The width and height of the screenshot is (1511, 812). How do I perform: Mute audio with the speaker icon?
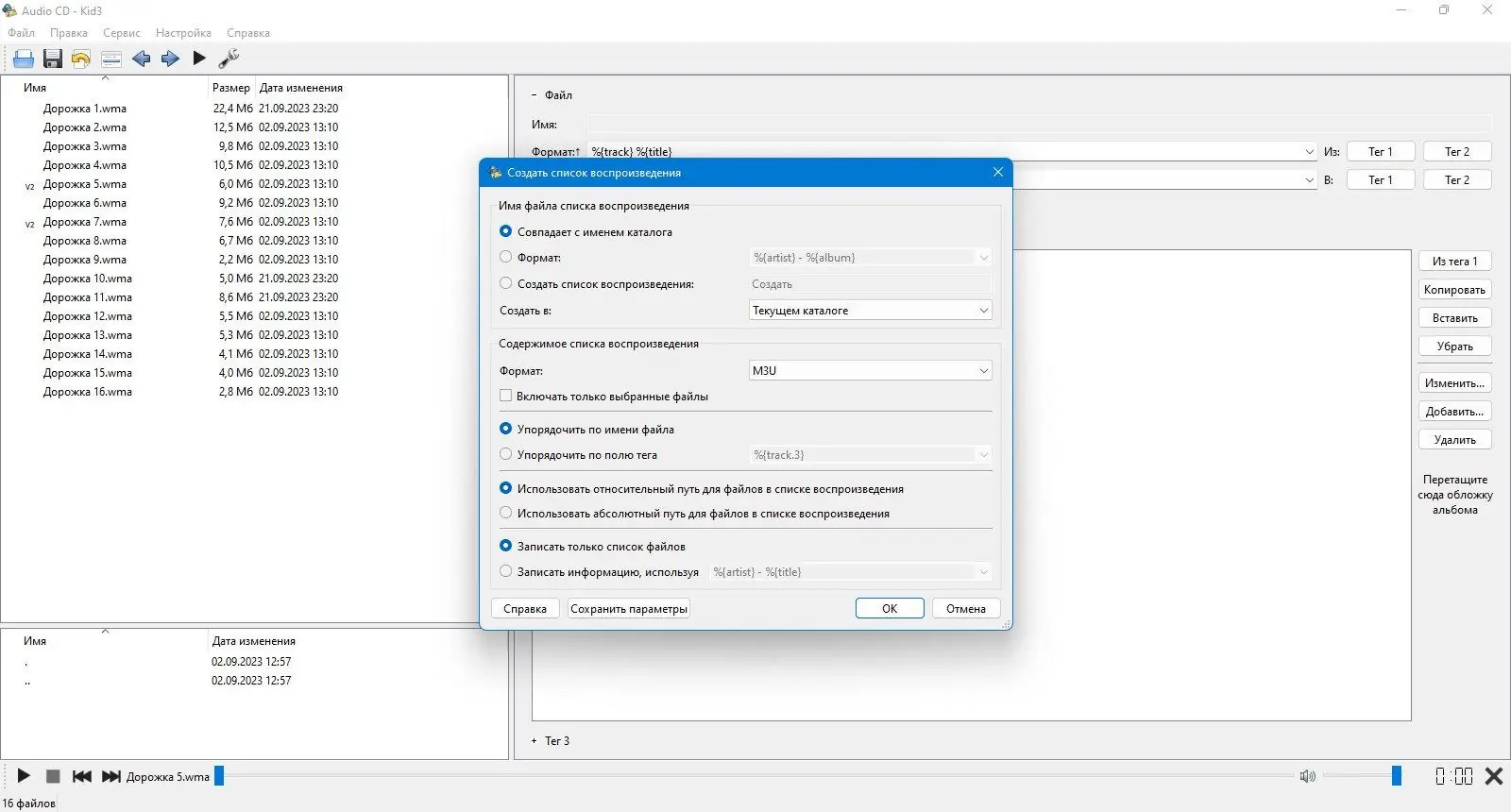pyautogui.click(x=1308, y=776)
